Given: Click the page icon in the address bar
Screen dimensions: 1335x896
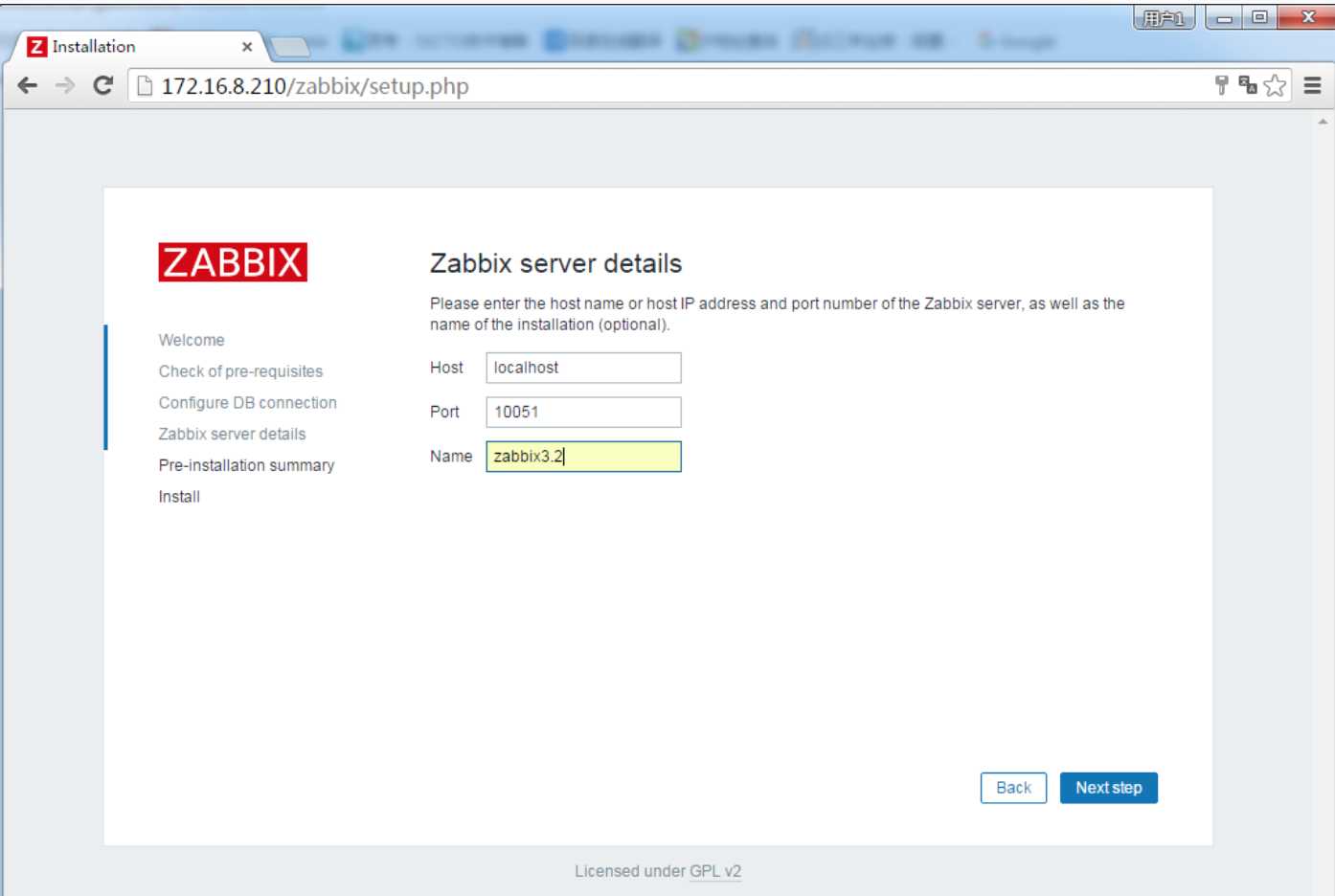Looking at the screenshot, I should [145, 86].
